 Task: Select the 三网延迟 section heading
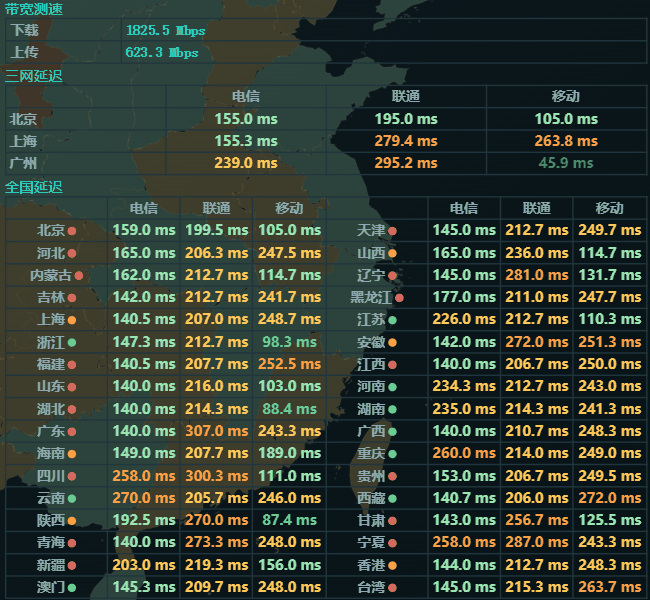click(x=34, y=76)
